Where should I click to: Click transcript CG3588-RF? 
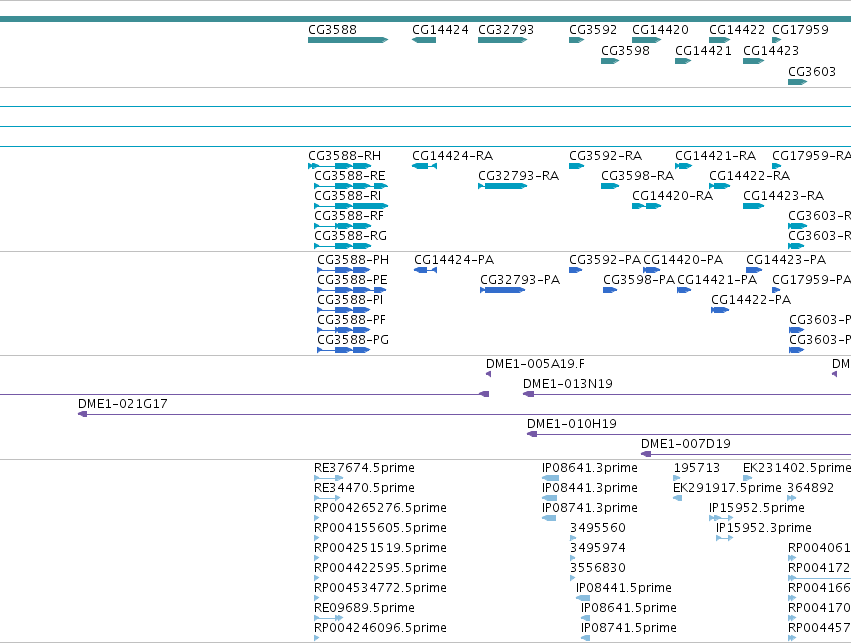pyautogui.click(x=349, y=216)
